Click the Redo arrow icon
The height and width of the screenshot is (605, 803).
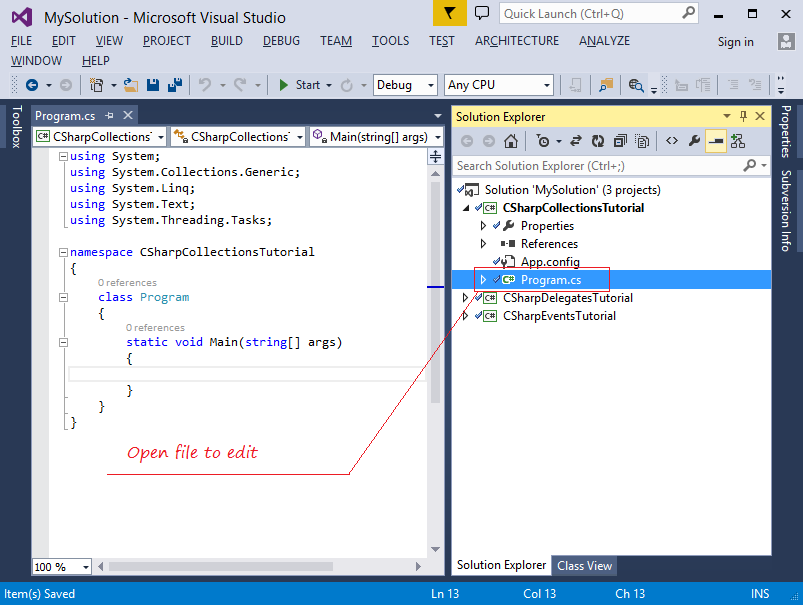coord(240,85)
